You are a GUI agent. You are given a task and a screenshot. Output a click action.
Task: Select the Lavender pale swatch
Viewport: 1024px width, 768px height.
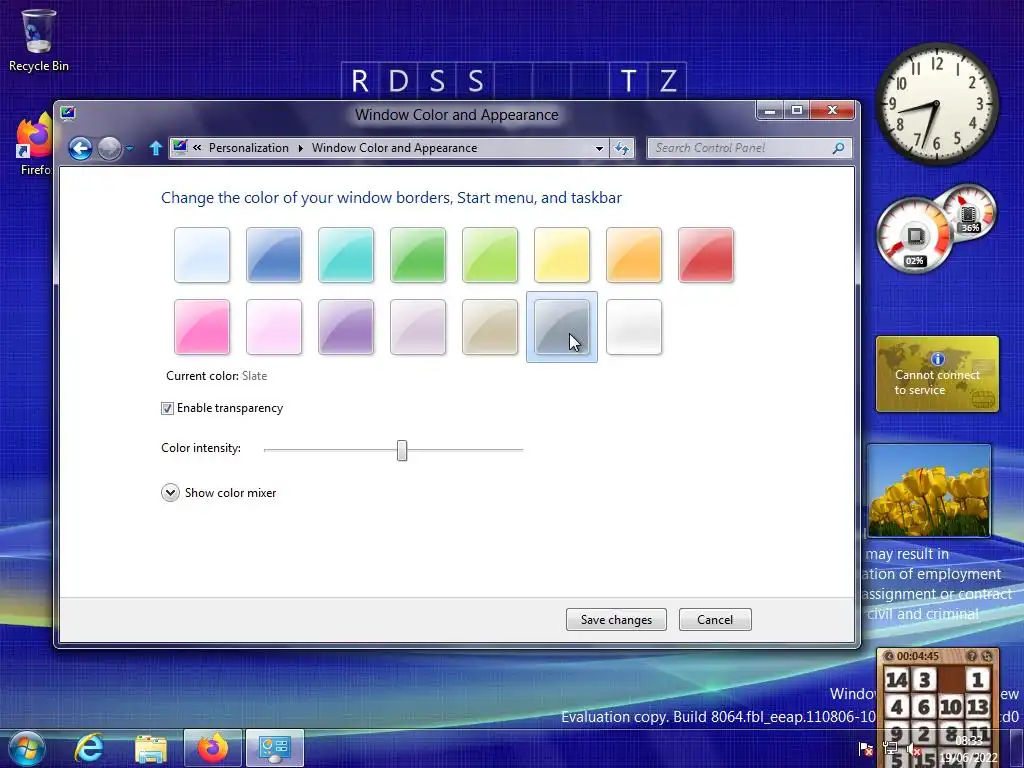point(418,327)
